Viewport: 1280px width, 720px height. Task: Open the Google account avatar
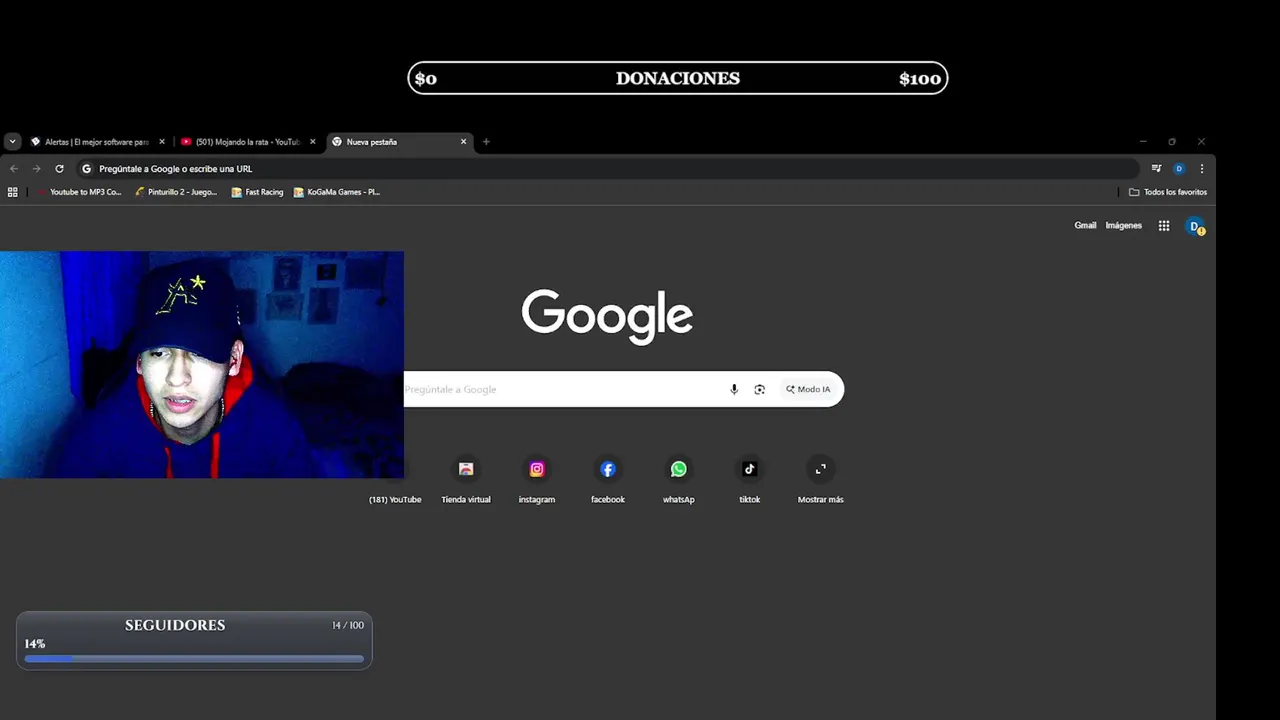click(1195, 227)
